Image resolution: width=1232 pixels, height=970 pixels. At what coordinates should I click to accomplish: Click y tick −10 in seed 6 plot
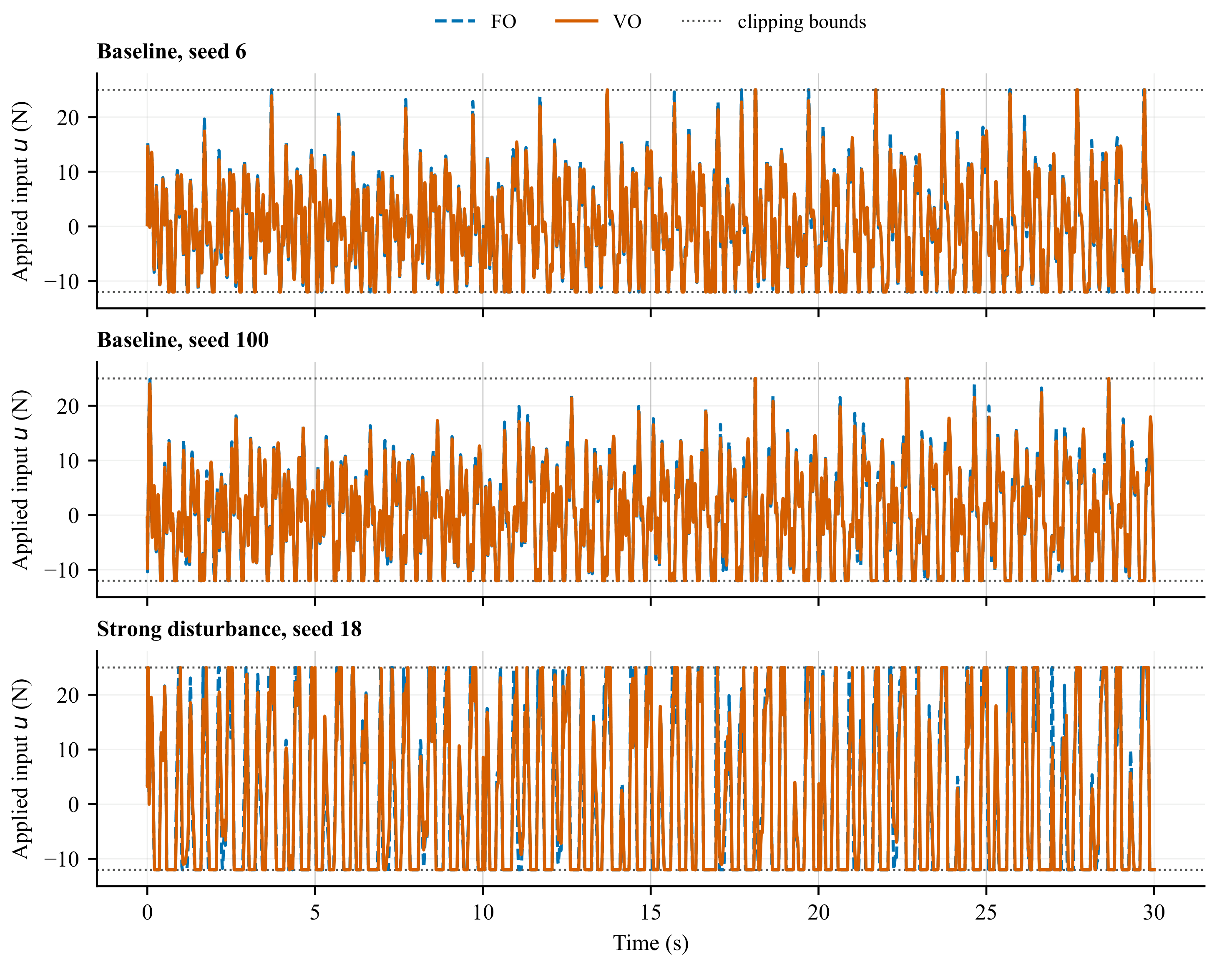[61, 281]
